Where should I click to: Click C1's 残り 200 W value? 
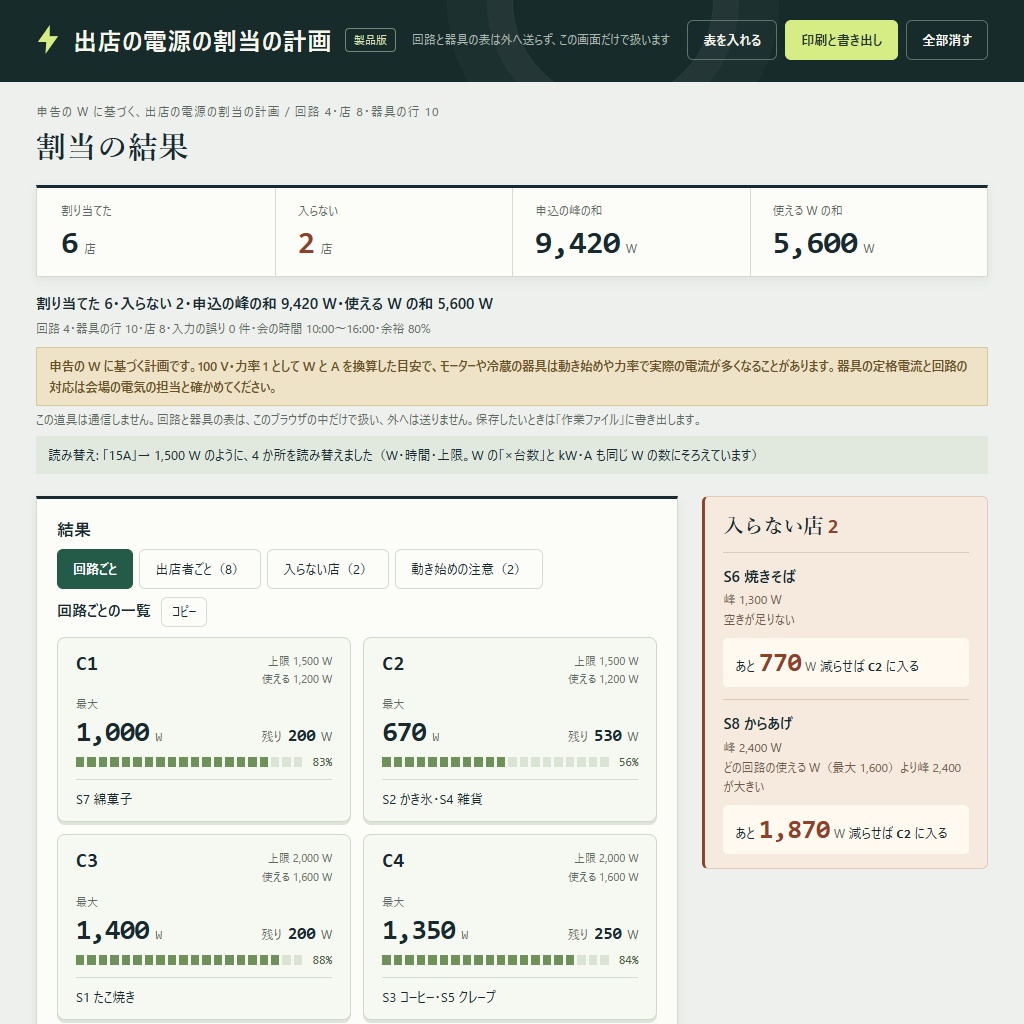point(297,736)
